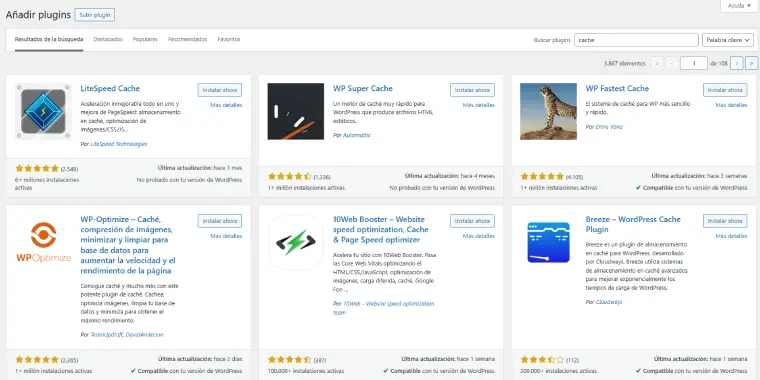Screen dimensions: 760x380
Task: Open the WP-Optimize plugin logo
Action: click(x=43, y=243)
